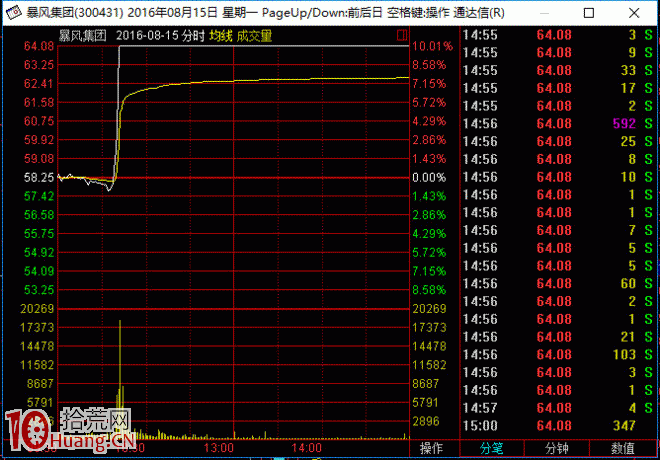Click the 10.01% label on the right axis
660x460 pixels.
[432, 46]
